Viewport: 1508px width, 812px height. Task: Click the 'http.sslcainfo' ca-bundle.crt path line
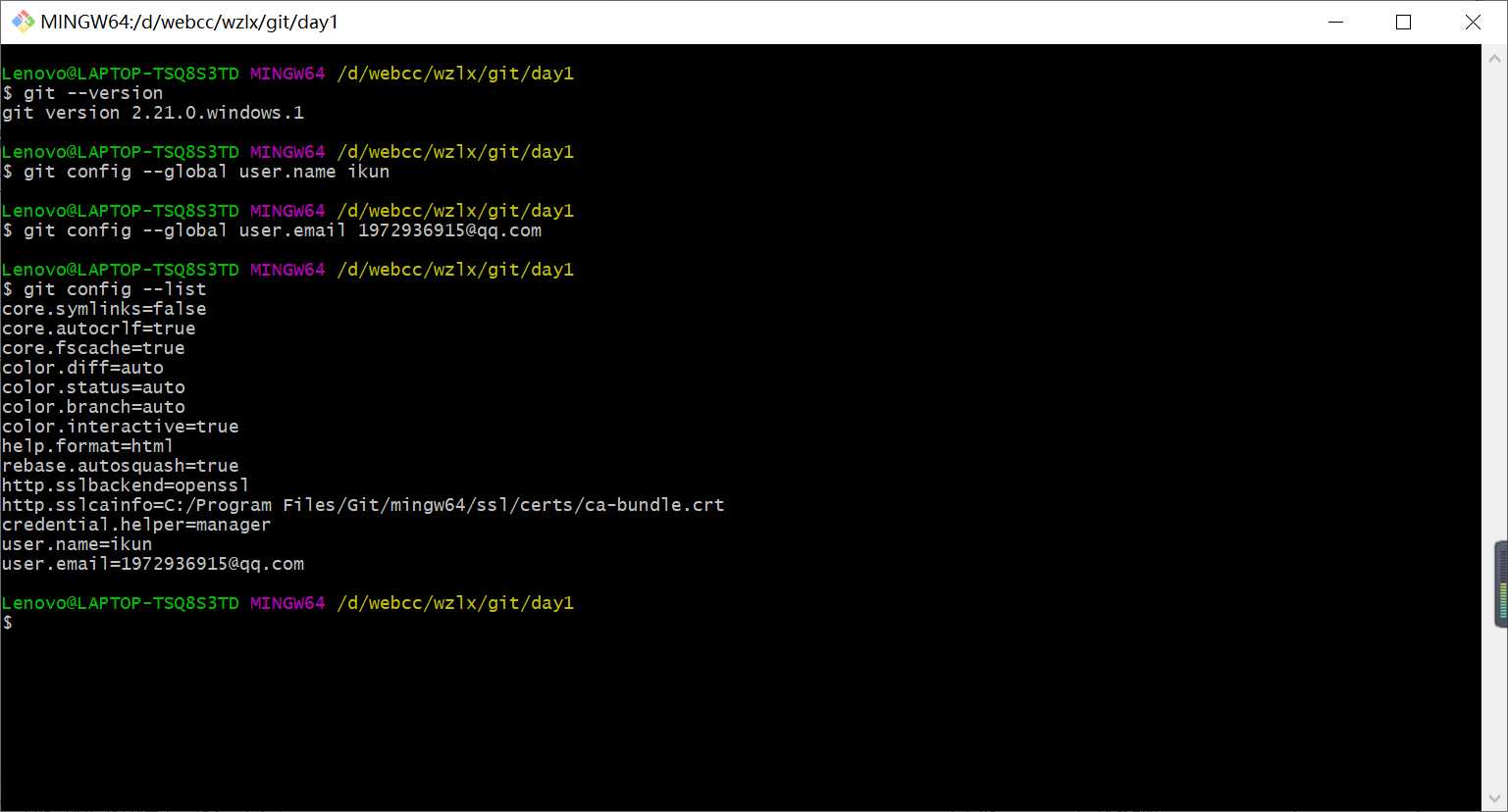pyautogui.click(x=363, y=505)
